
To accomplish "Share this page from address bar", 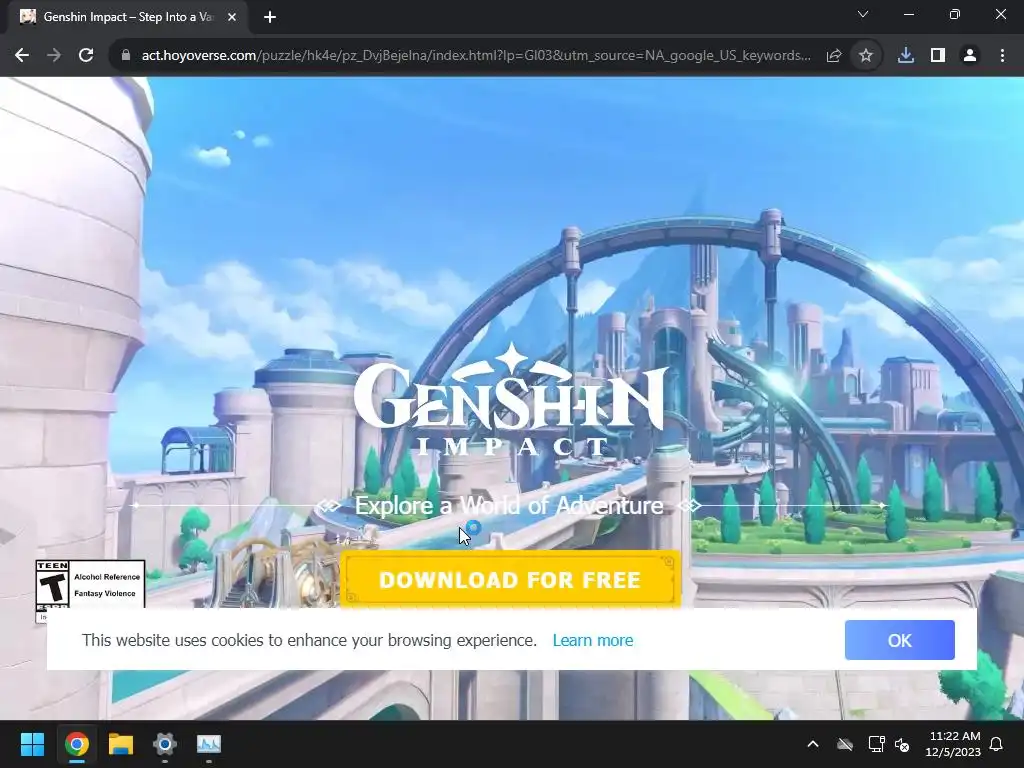I will click(833, 56).
